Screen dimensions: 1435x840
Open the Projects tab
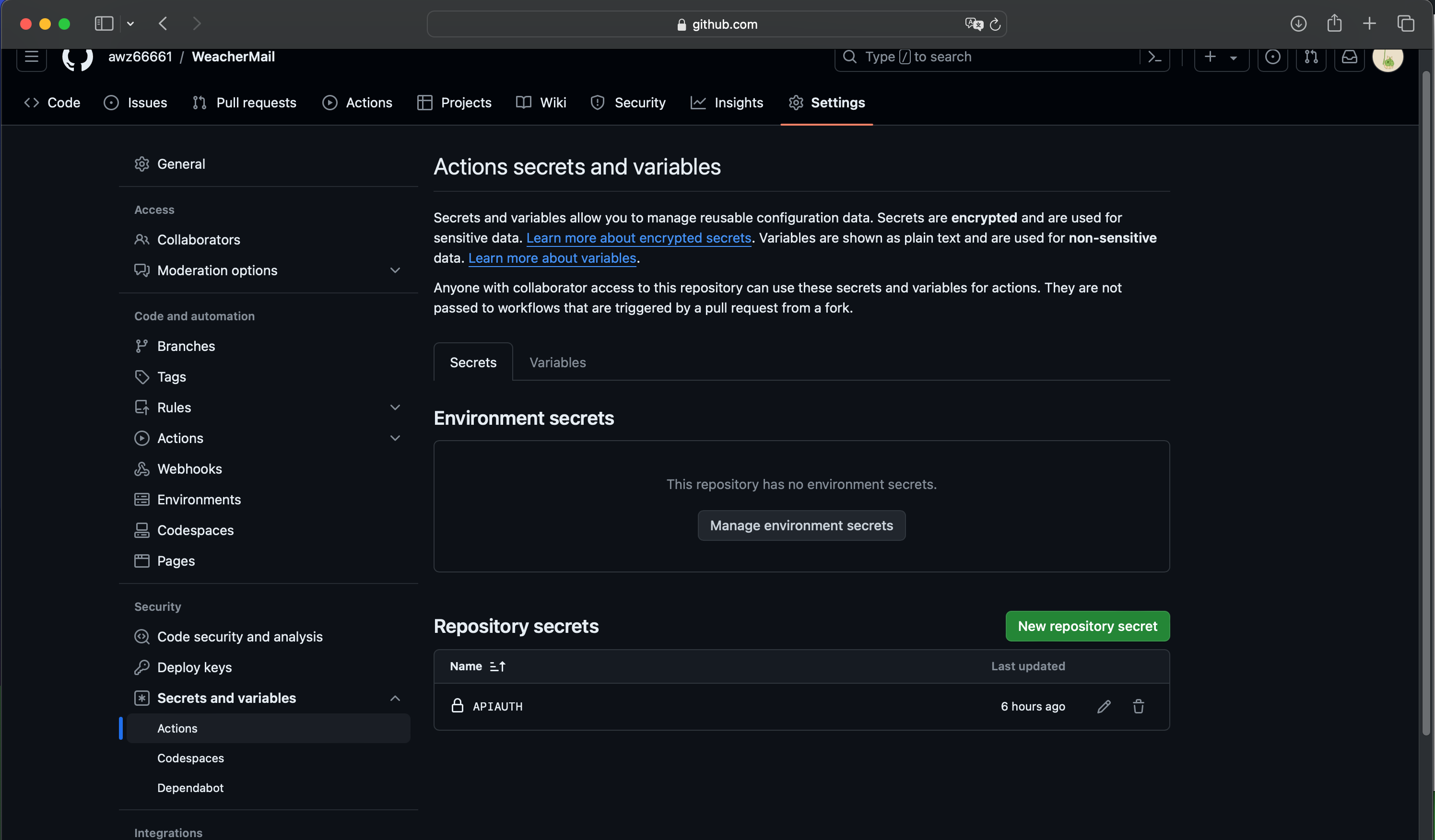pos(454,103)
